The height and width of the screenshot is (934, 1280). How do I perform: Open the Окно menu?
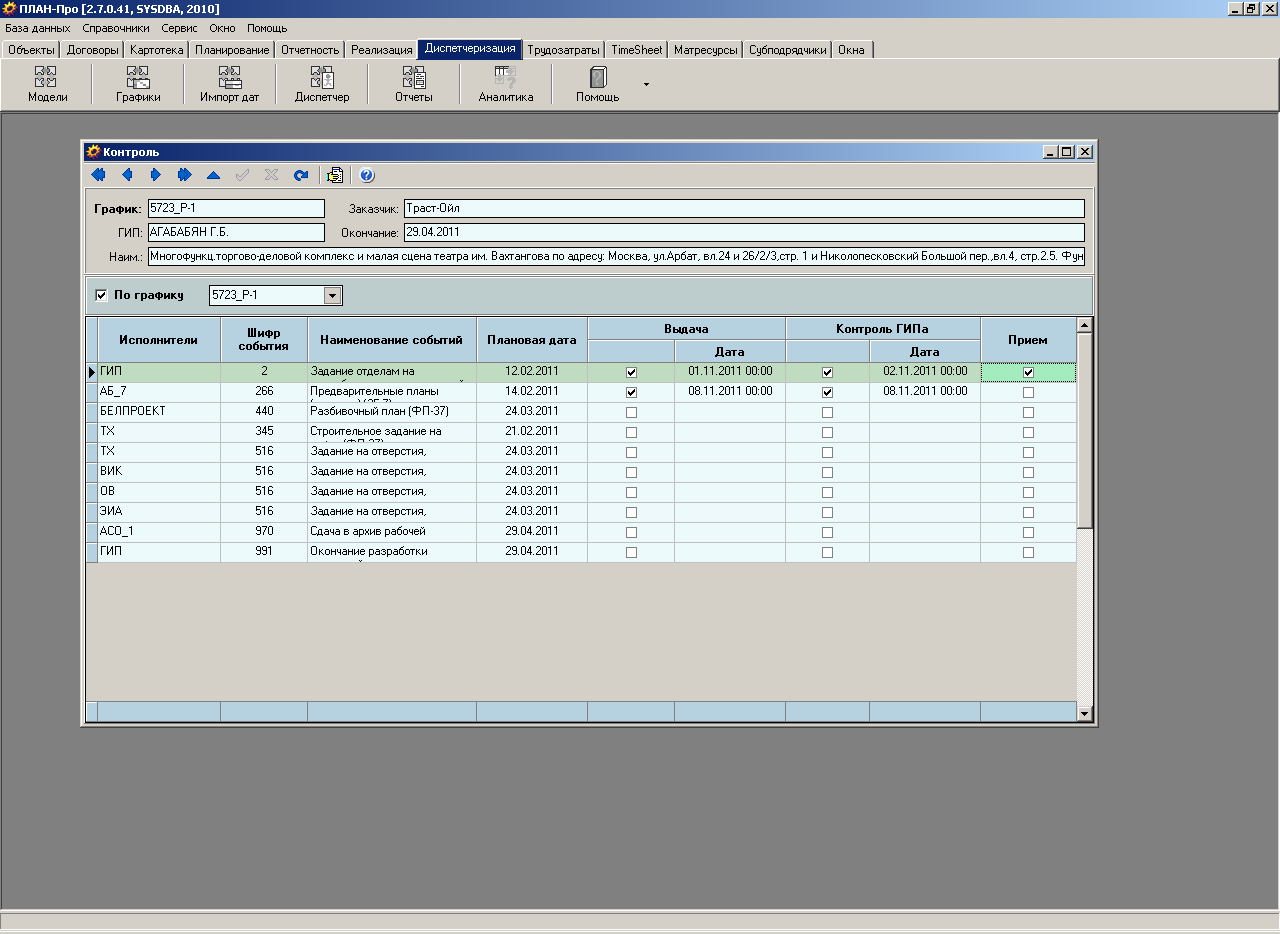point(222,28)
